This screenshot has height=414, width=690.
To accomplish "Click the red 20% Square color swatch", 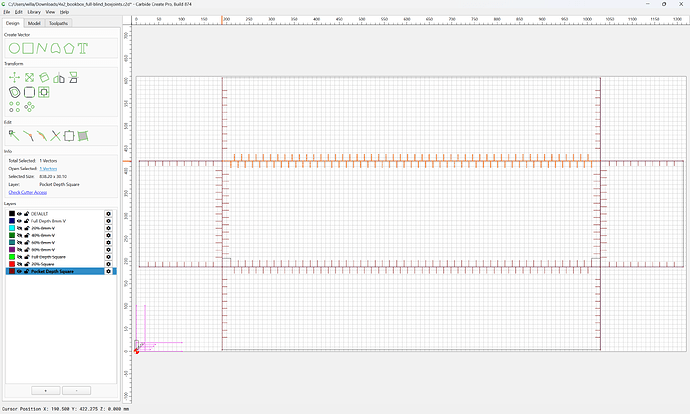I will 12,264.
